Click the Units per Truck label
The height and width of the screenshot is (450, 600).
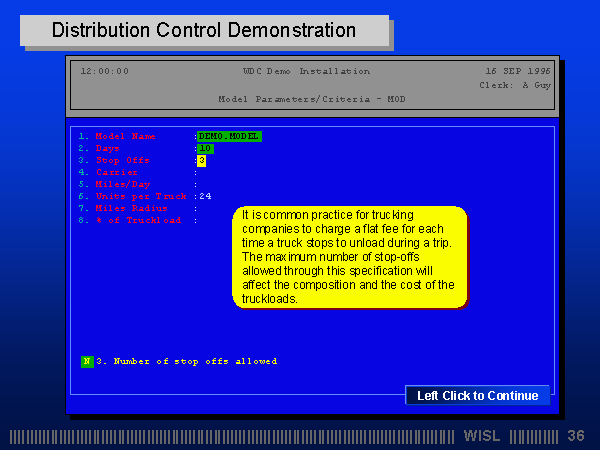tap(141, 196)
